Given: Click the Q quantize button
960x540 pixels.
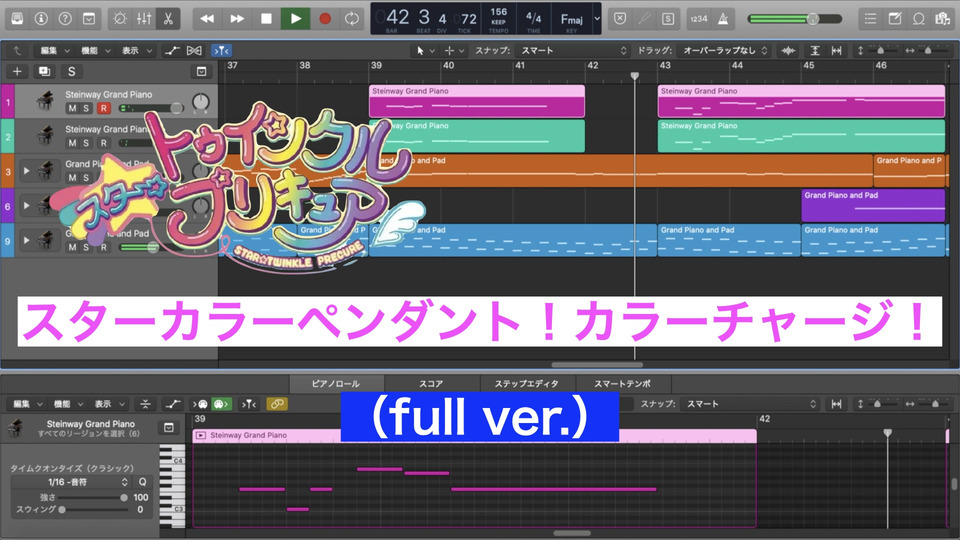Looking at the screenshot, I should click(x=142, y=482).
